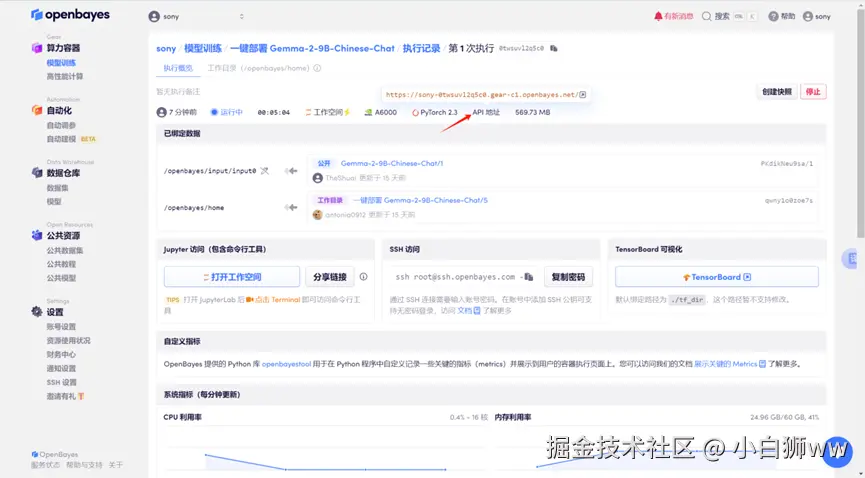
Task: Open 自动建模 BETA in the sidebar
Action: pyautogui.click(x=71, y=139)
